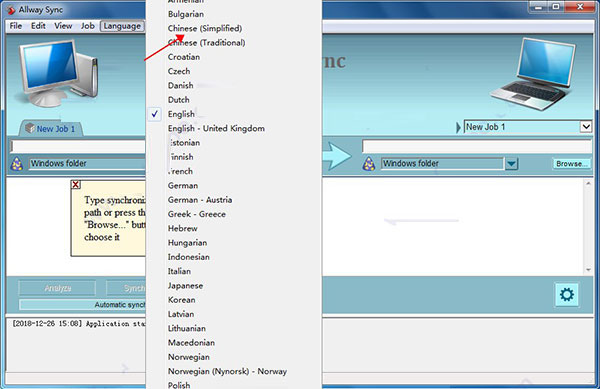
Task: Switch to the New Job 1 tab
Action: pos(52,129)
